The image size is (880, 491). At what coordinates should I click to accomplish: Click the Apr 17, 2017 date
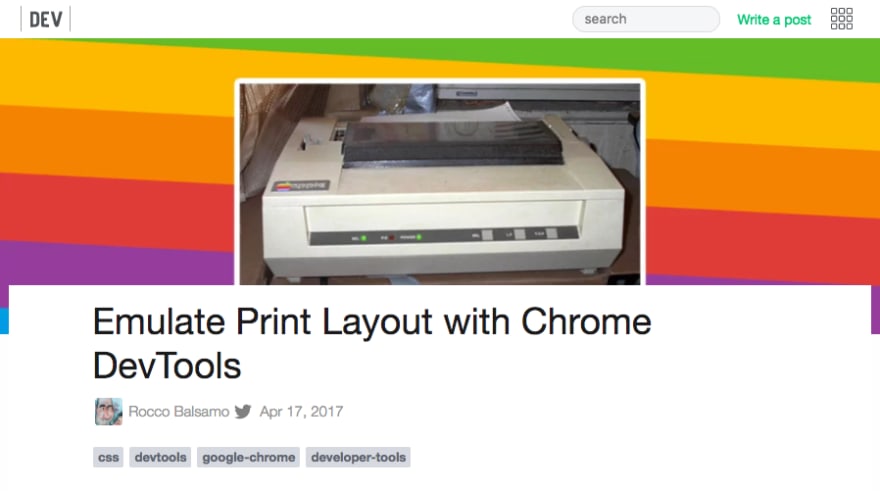[301, 411]
